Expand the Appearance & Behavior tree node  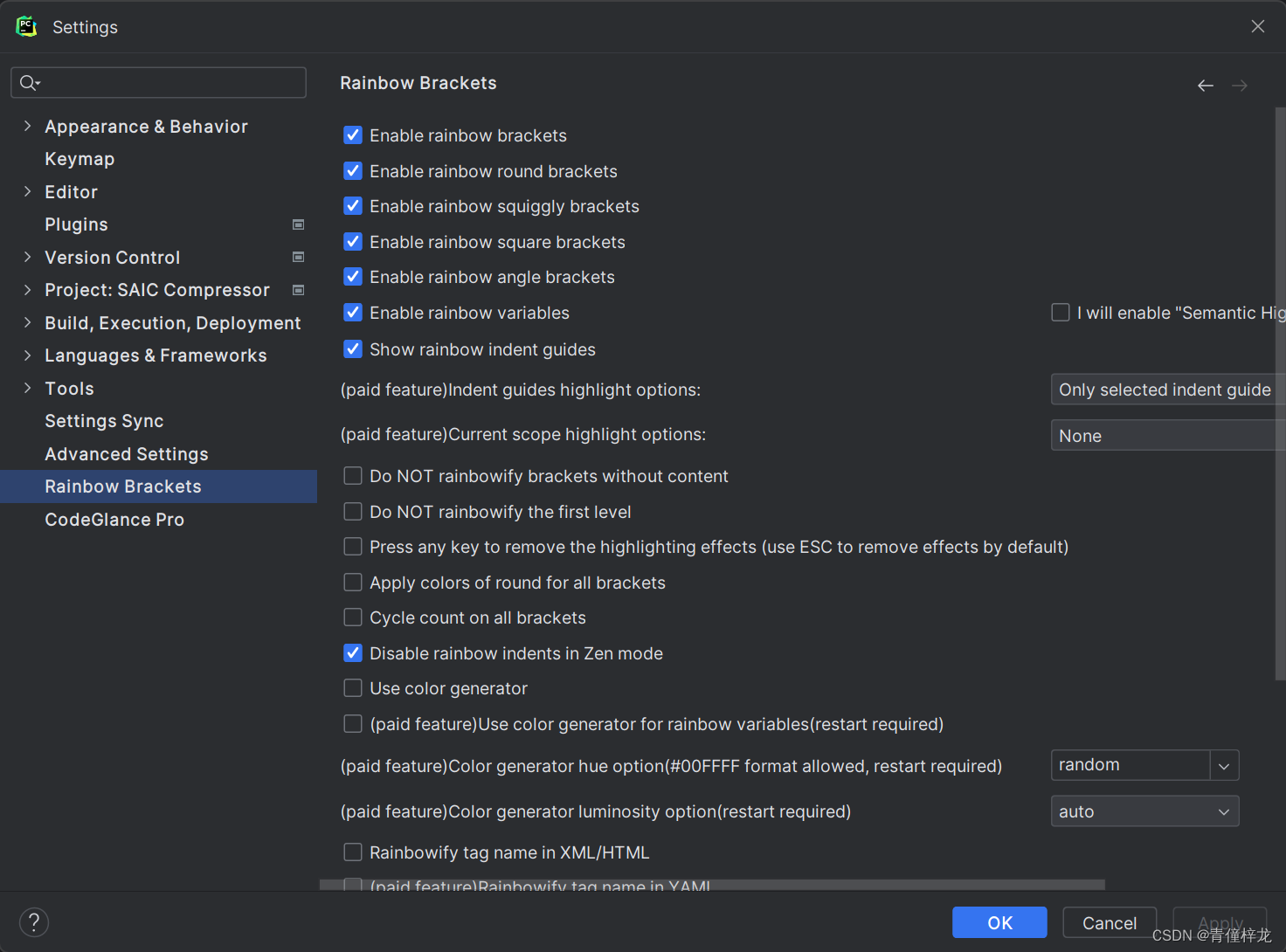pos(27,126)
